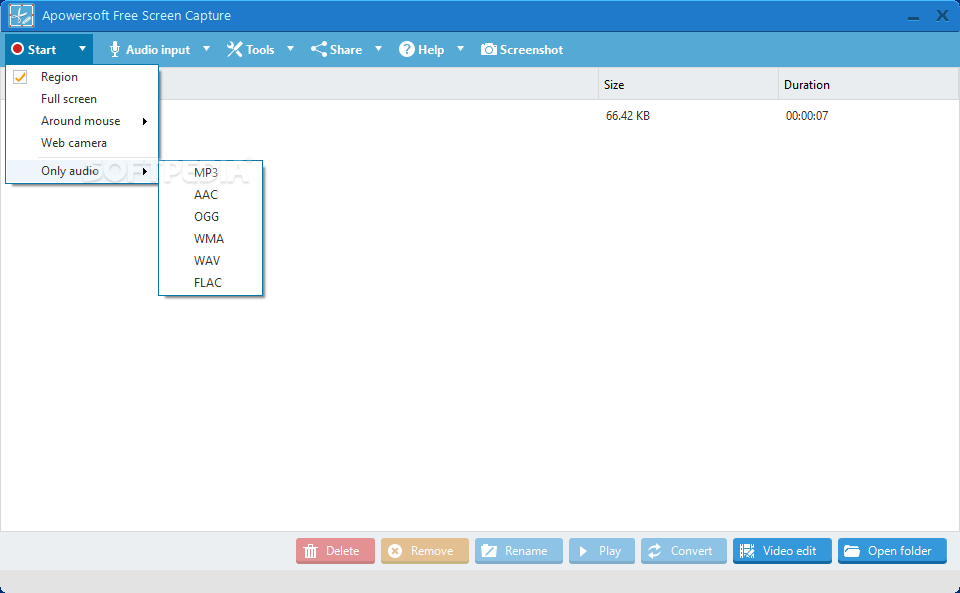
Task: Click the Apowersoft app logo icon
Action: [21, 15]
